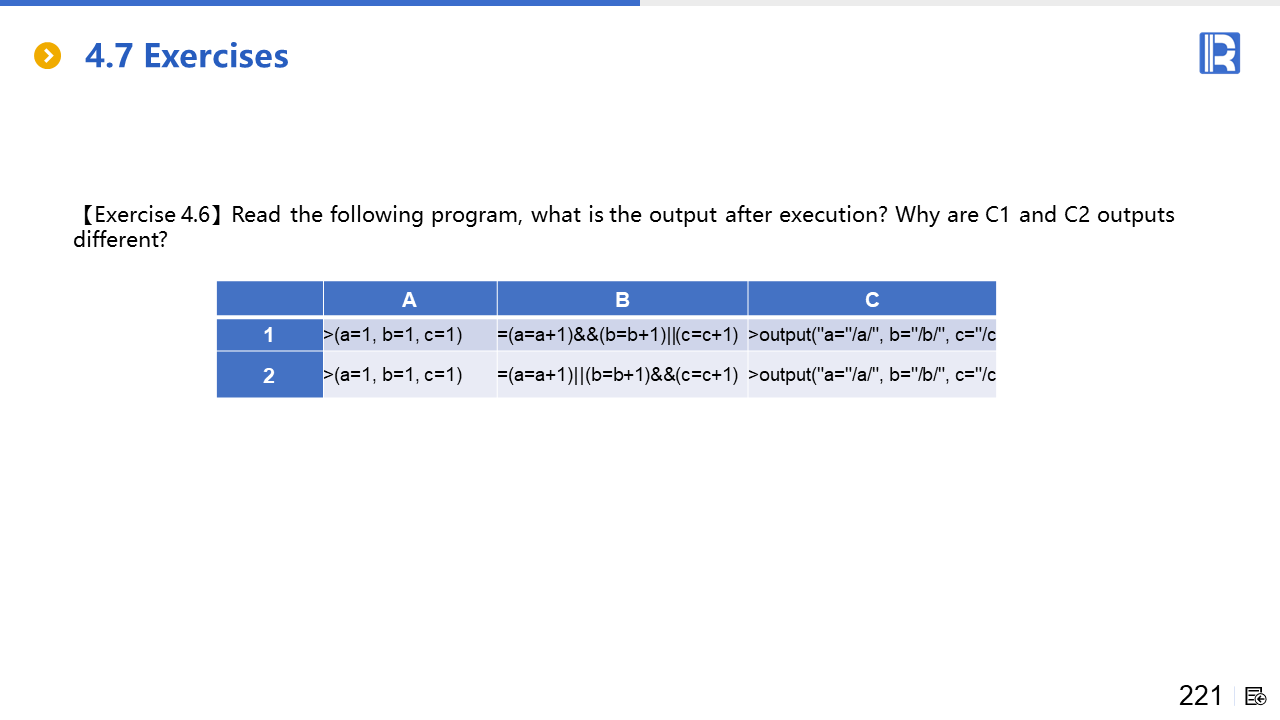Viewport: 1280px width, 720px height.
Task: Select column header A in the table
Action: tap(409, 299)
